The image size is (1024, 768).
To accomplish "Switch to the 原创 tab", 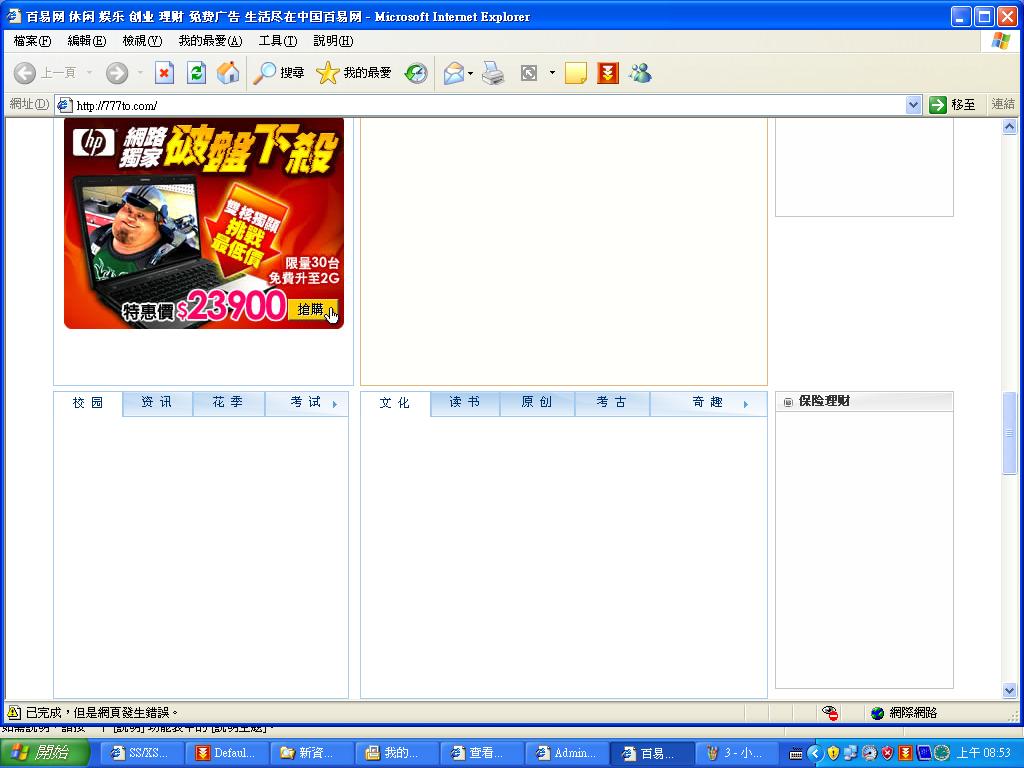I will [x=537, y=402].
